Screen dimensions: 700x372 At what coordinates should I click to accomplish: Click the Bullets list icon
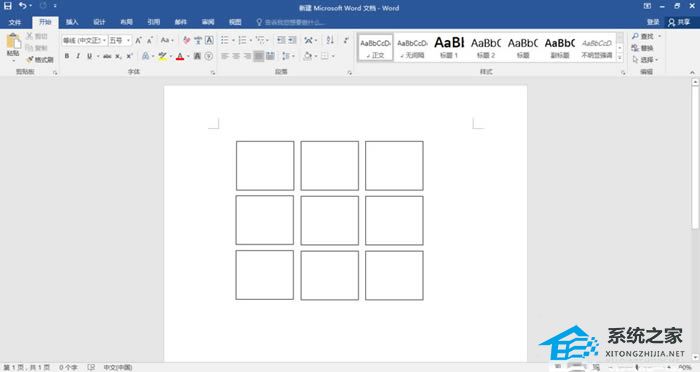(x=225, y=40)
